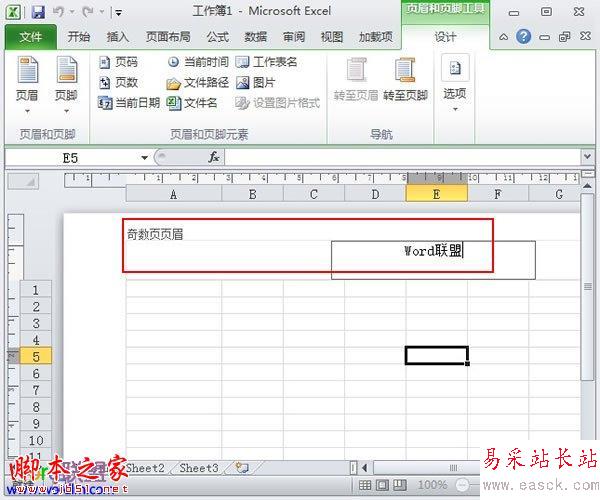
Task: Open the 选项 options dropdown
Action: pyautogui.click(x=455, y=83)
